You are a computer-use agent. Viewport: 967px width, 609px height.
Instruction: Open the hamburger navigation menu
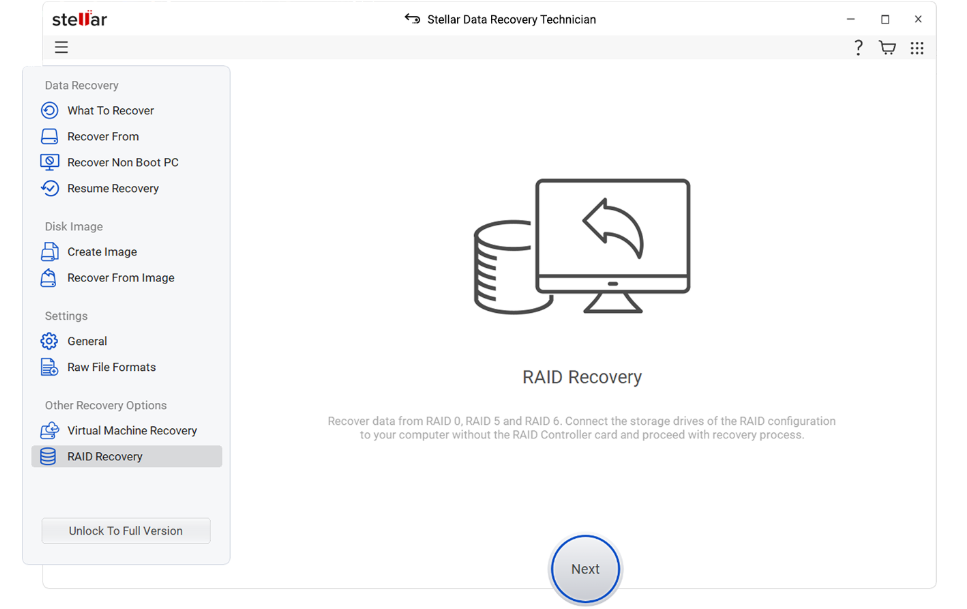(x=61, y=47)
